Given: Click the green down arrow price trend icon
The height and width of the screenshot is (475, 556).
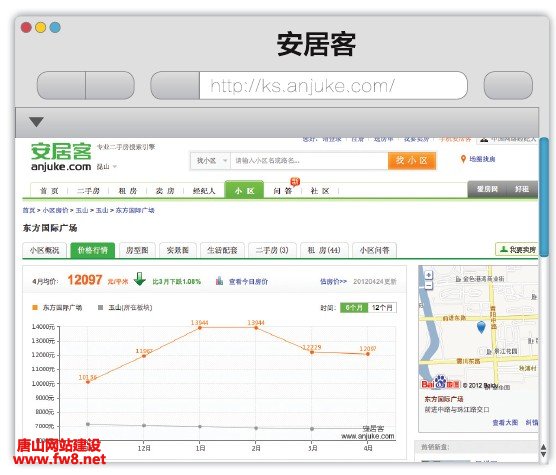Looking at the screenshot, I should pyautogui.click(x=140, y=279).
